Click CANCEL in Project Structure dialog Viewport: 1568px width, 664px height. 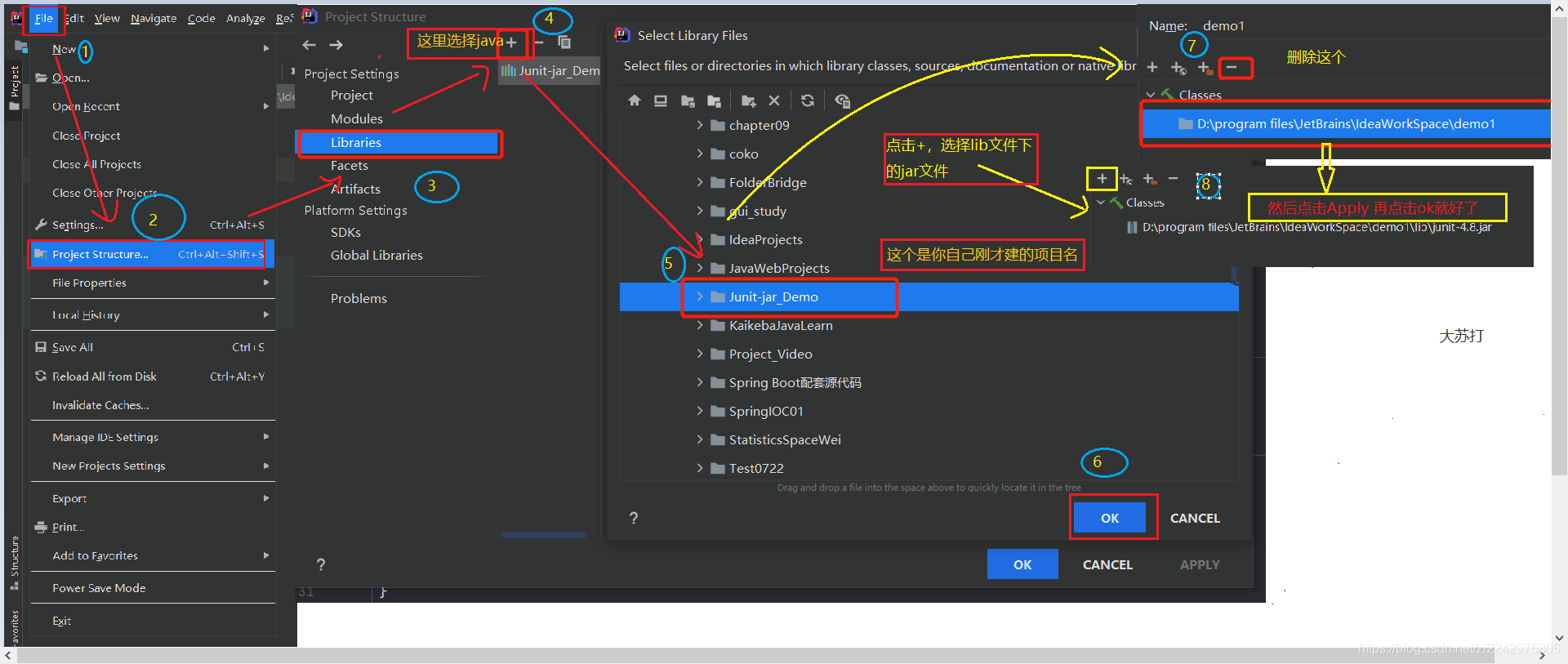(1107, 564)
